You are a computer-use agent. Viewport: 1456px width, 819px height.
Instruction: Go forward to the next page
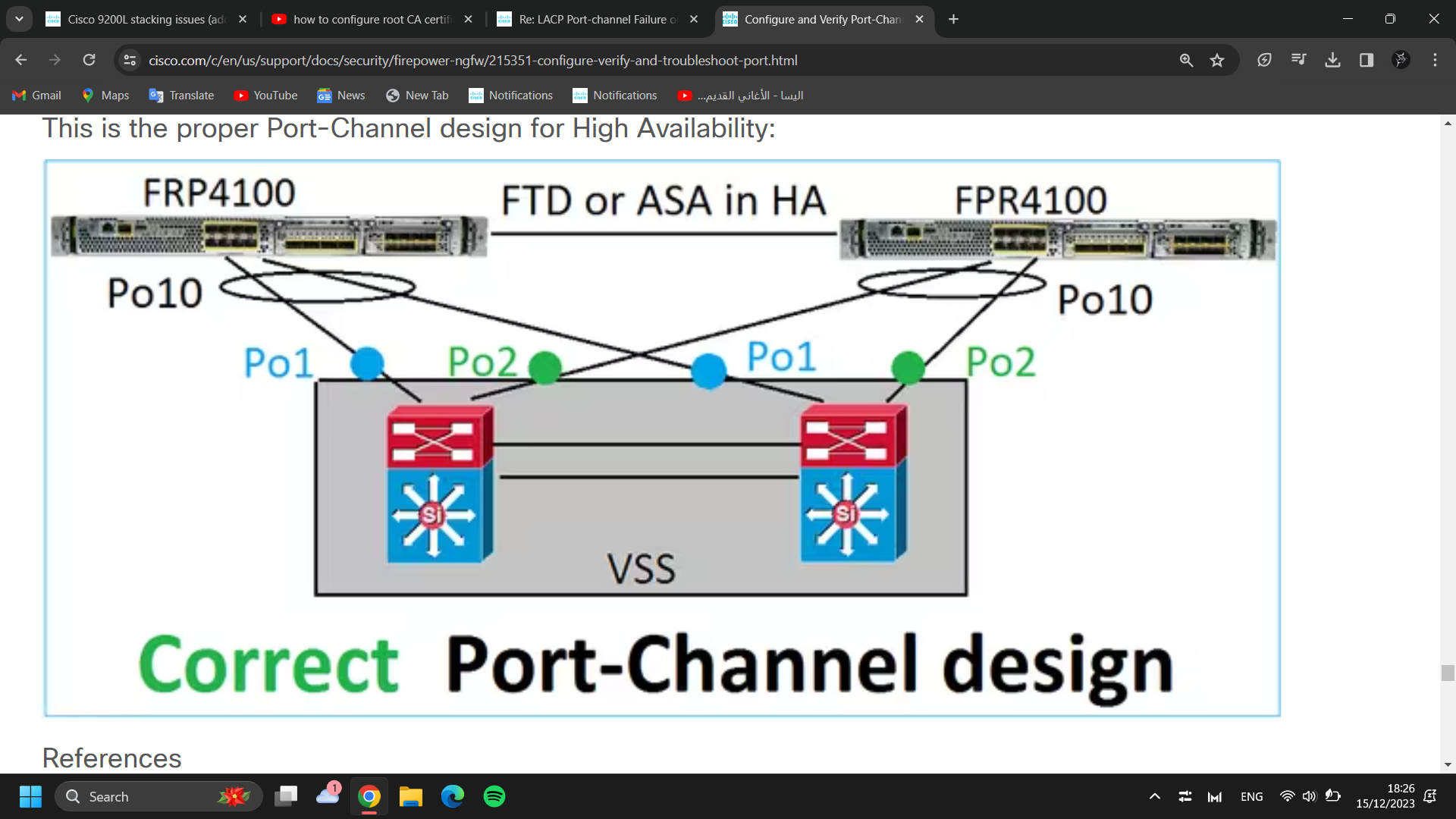(x=55, y=60)
